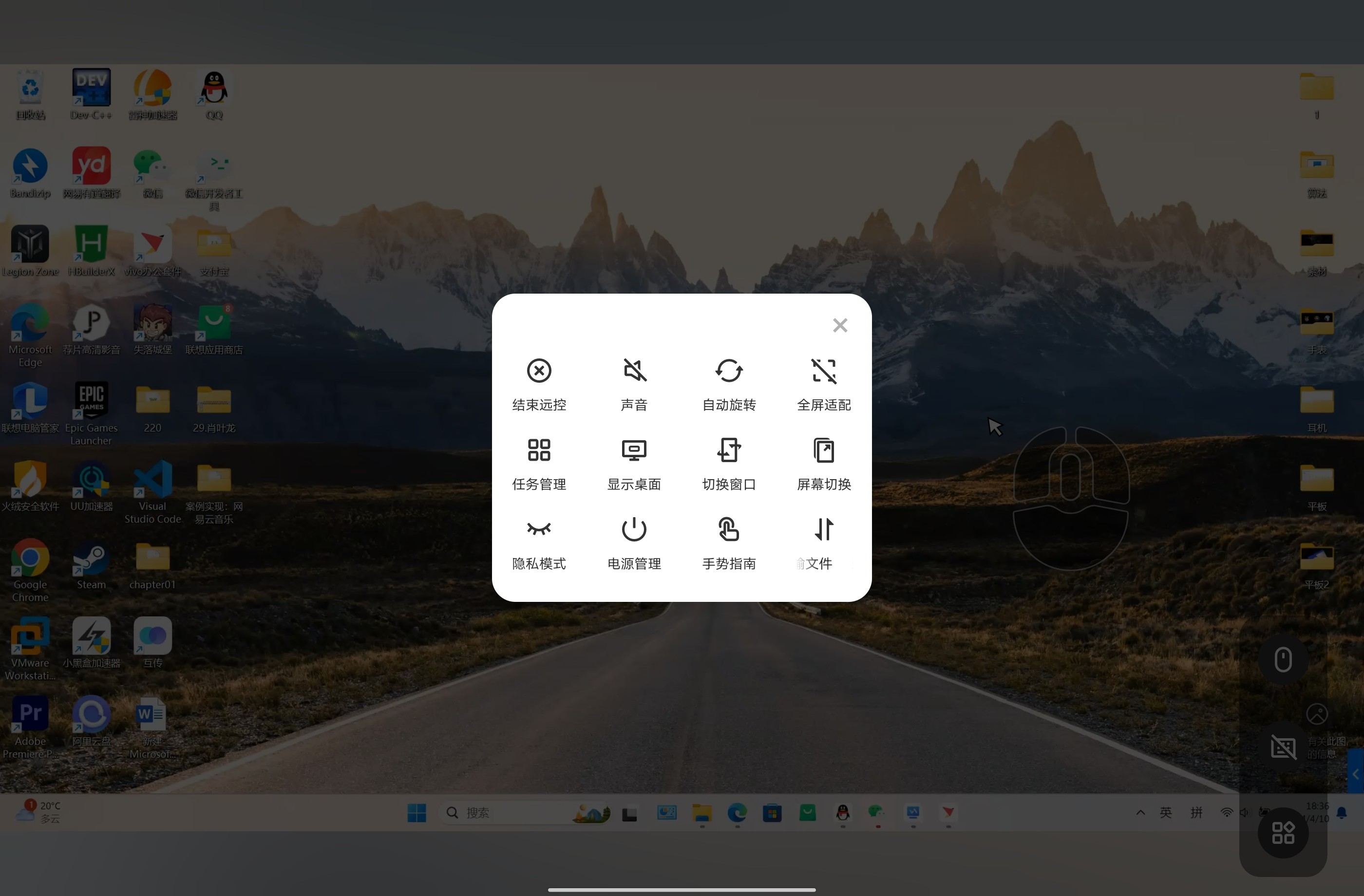Select the Steam desktop icon

(x=91, y=564)
